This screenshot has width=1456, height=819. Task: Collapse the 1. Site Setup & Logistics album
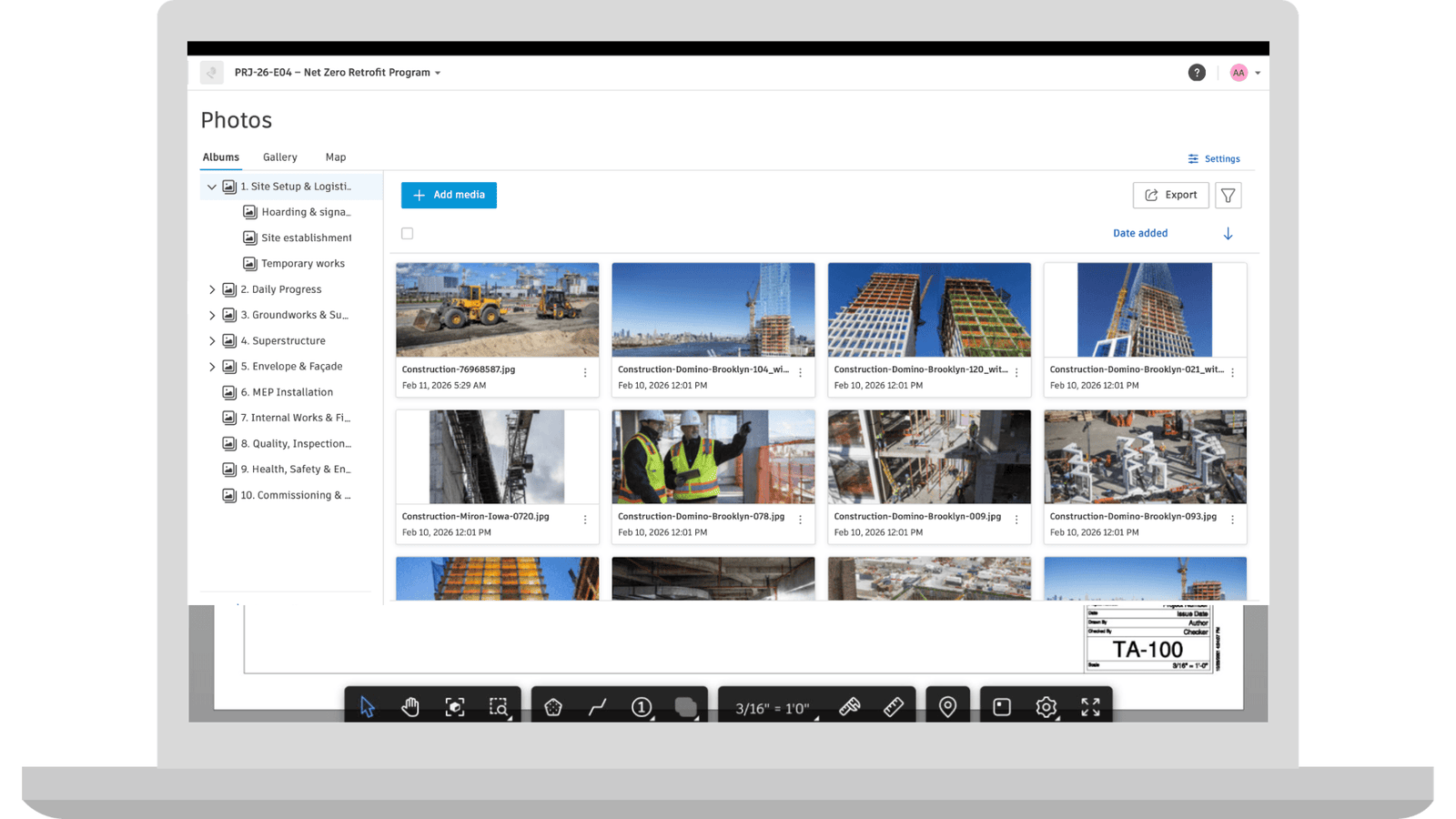212,187
